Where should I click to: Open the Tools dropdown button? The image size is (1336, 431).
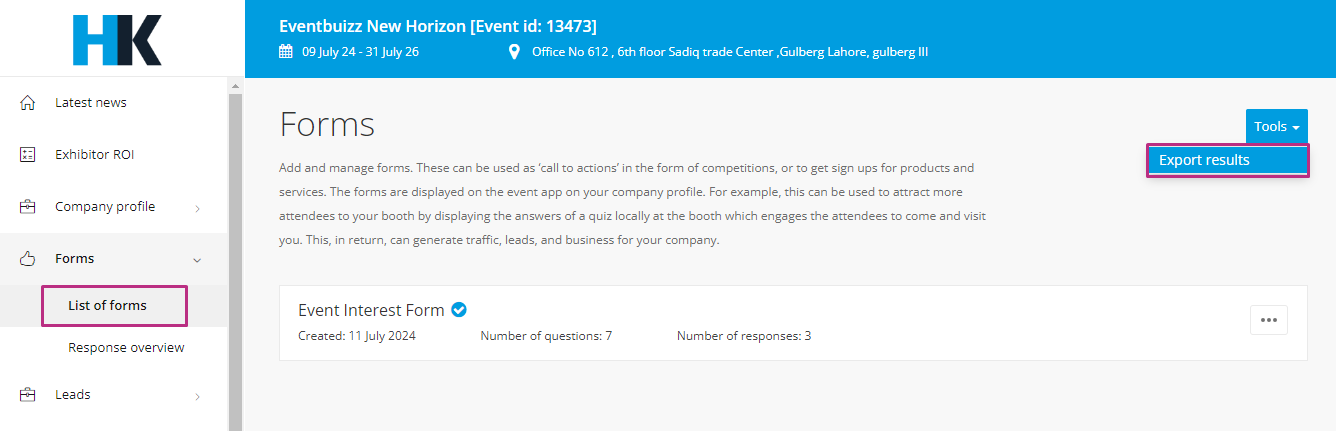point(1276,127)
